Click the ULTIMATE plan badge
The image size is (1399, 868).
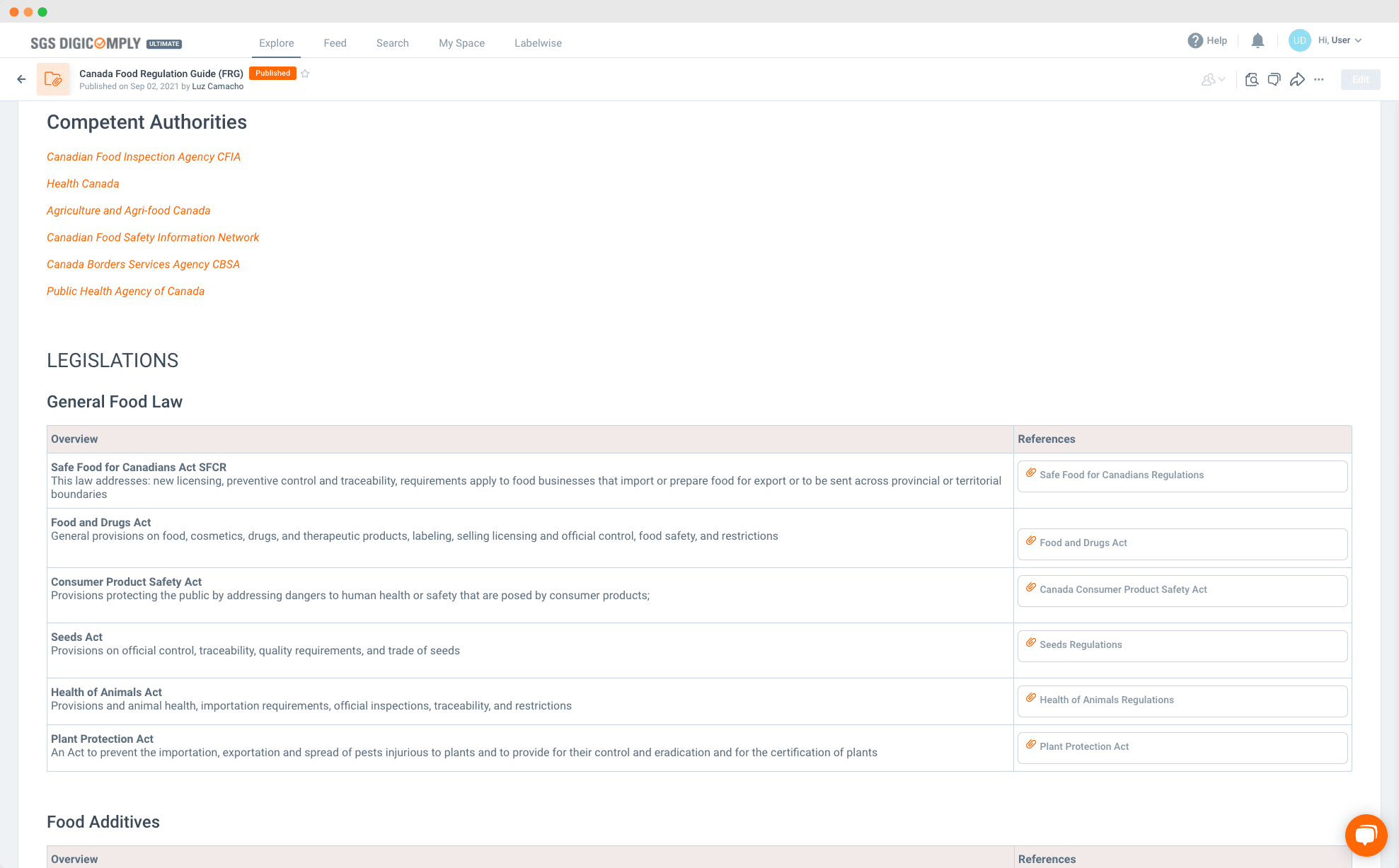(x=164, y=44)
